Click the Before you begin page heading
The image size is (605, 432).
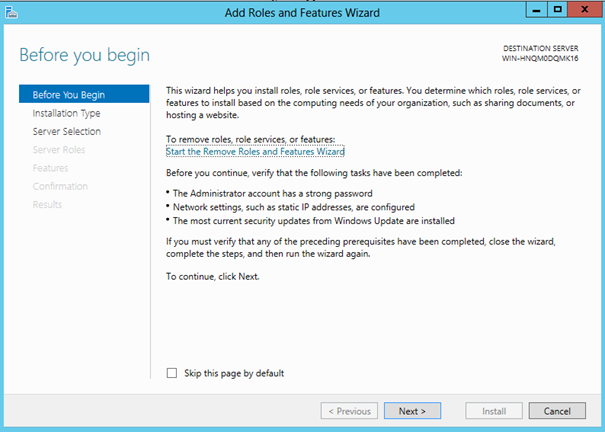click(x=84, y=54)
